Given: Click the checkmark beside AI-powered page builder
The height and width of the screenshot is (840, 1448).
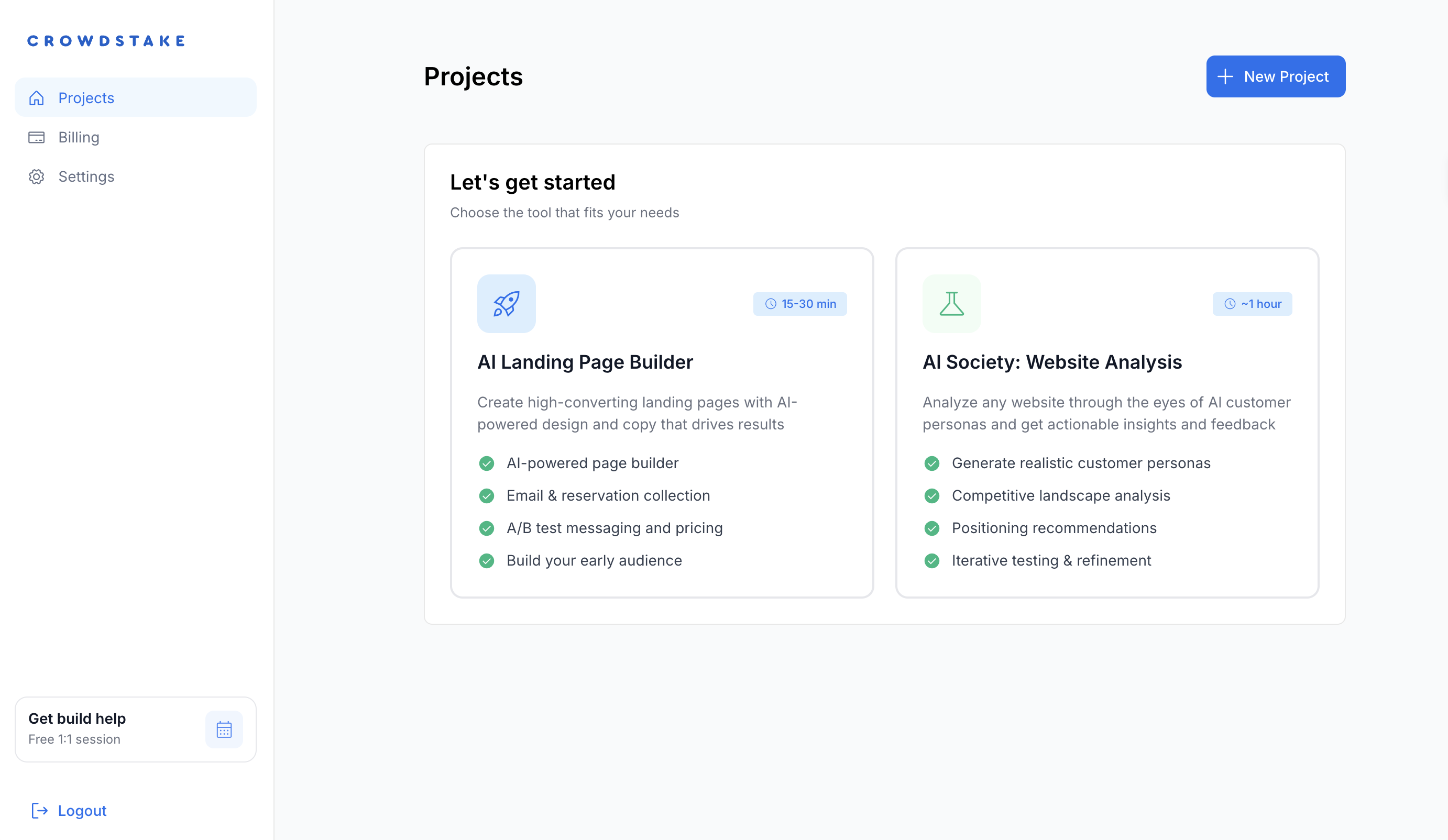Looking at the screenshot, I should pos(487,463).
